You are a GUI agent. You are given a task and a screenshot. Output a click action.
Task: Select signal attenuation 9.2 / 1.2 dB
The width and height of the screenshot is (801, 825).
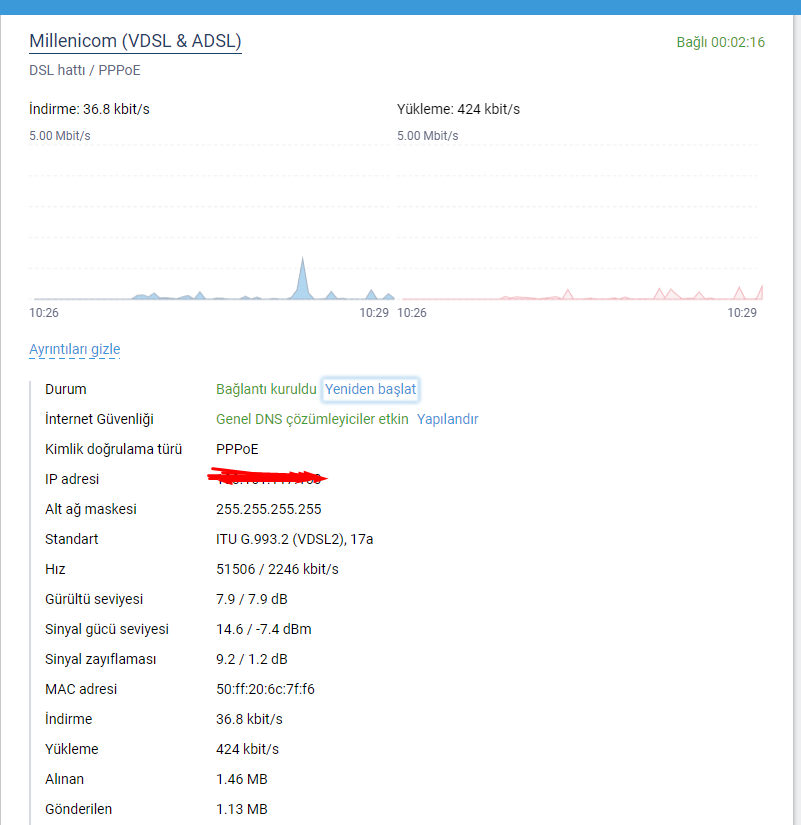252,659
